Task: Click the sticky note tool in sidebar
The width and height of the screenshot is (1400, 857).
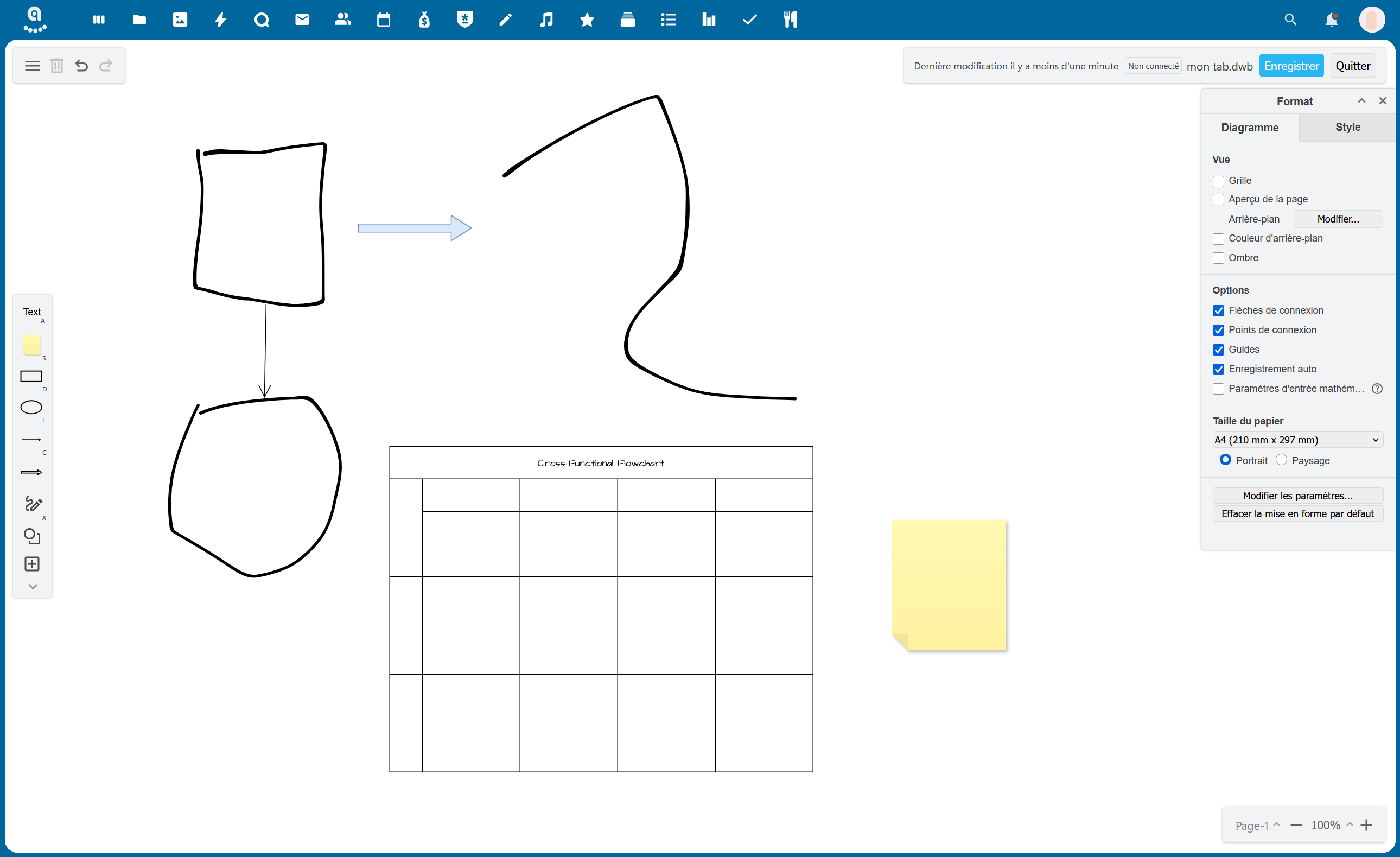Action: pos(31,345)
